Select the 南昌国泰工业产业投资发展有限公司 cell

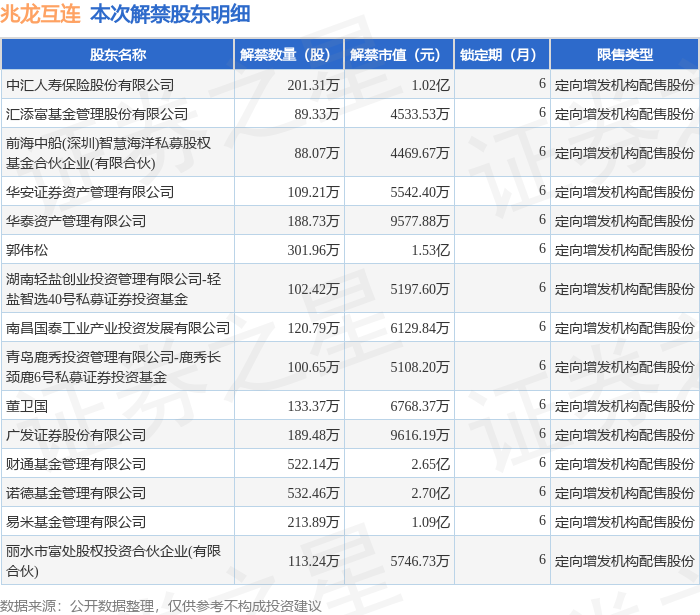point(118,328)
